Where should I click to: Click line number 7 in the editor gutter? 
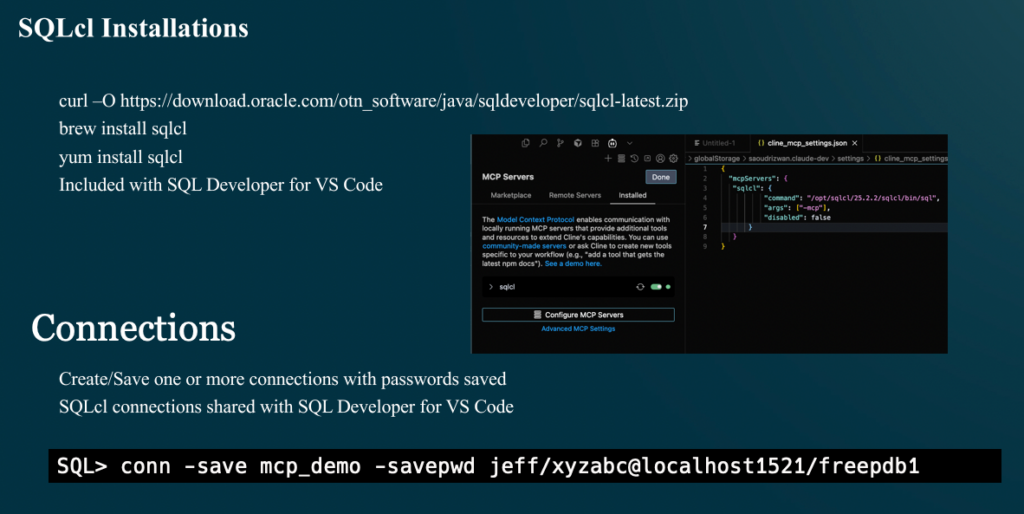[705, 227]
